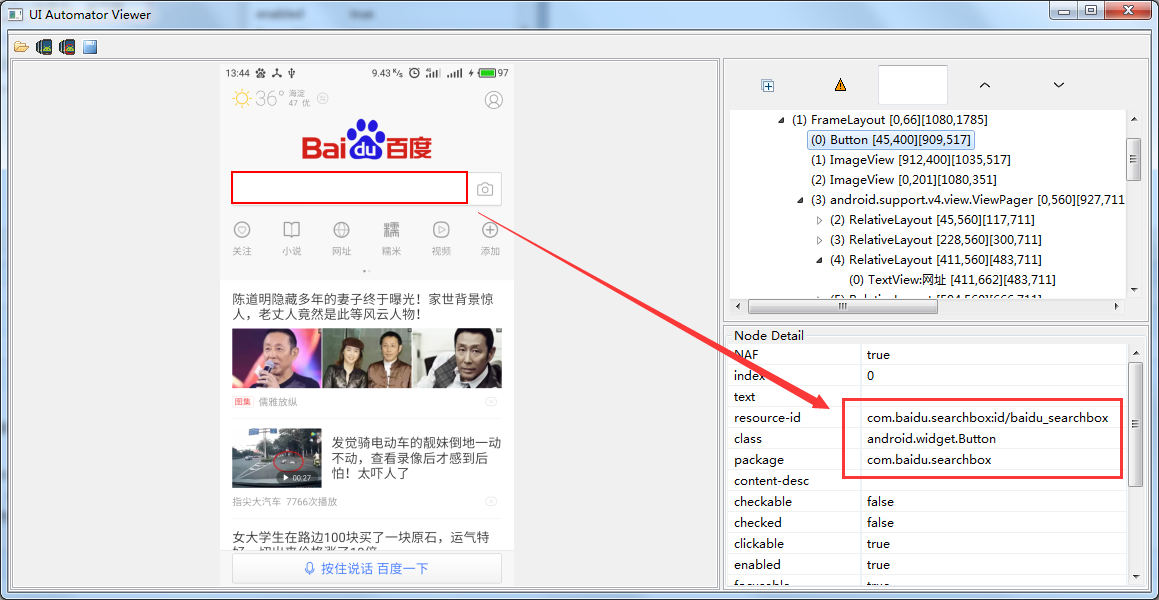Viewport: 1159px width, 600px height.
Task: Tap the weather refresh circle icon
Action: coord(322,98)
